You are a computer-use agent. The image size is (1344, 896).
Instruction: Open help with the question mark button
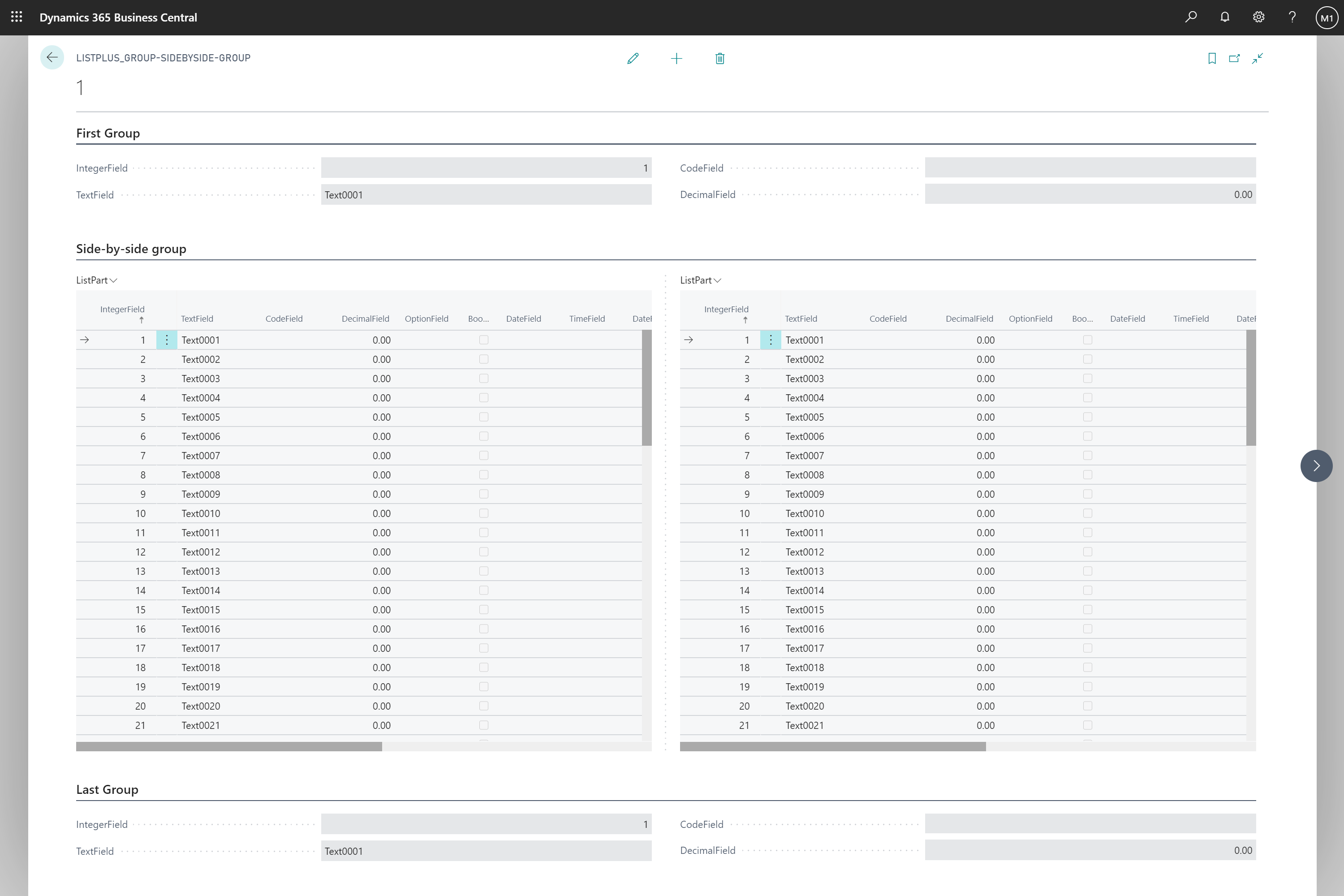pos(1292,17)
